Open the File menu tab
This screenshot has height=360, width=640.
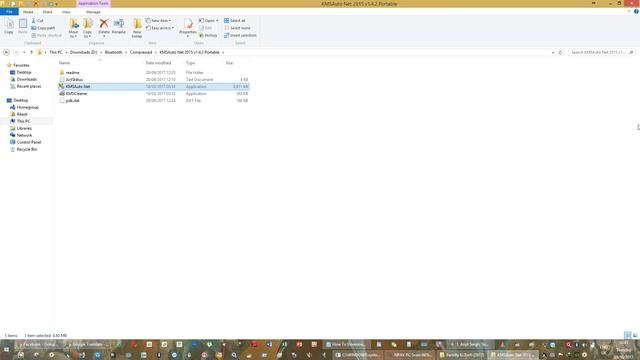(x=9, y=12)
